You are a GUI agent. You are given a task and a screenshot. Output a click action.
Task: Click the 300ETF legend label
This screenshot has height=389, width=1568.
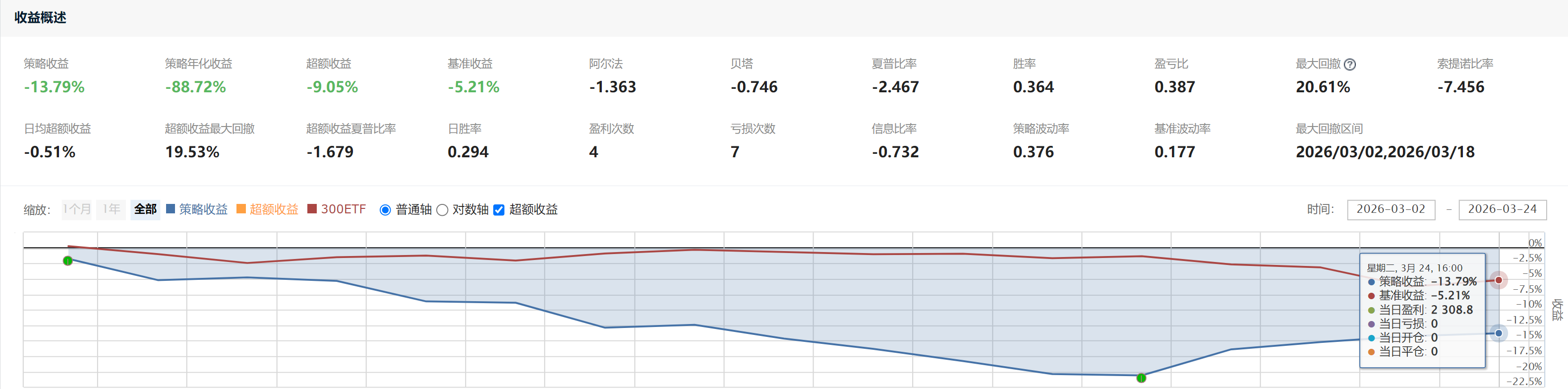(x=344, y=209)
